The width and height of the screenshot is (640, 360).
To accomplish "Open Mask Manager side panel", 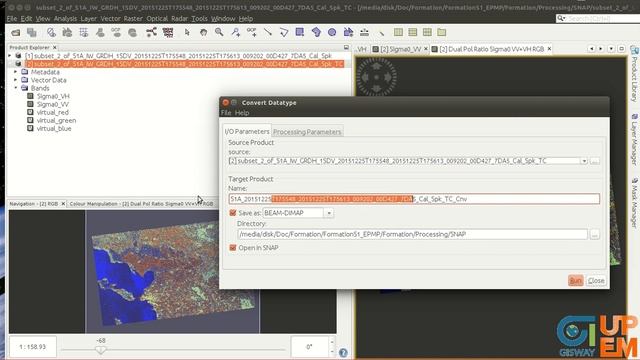I will (634, 203).
